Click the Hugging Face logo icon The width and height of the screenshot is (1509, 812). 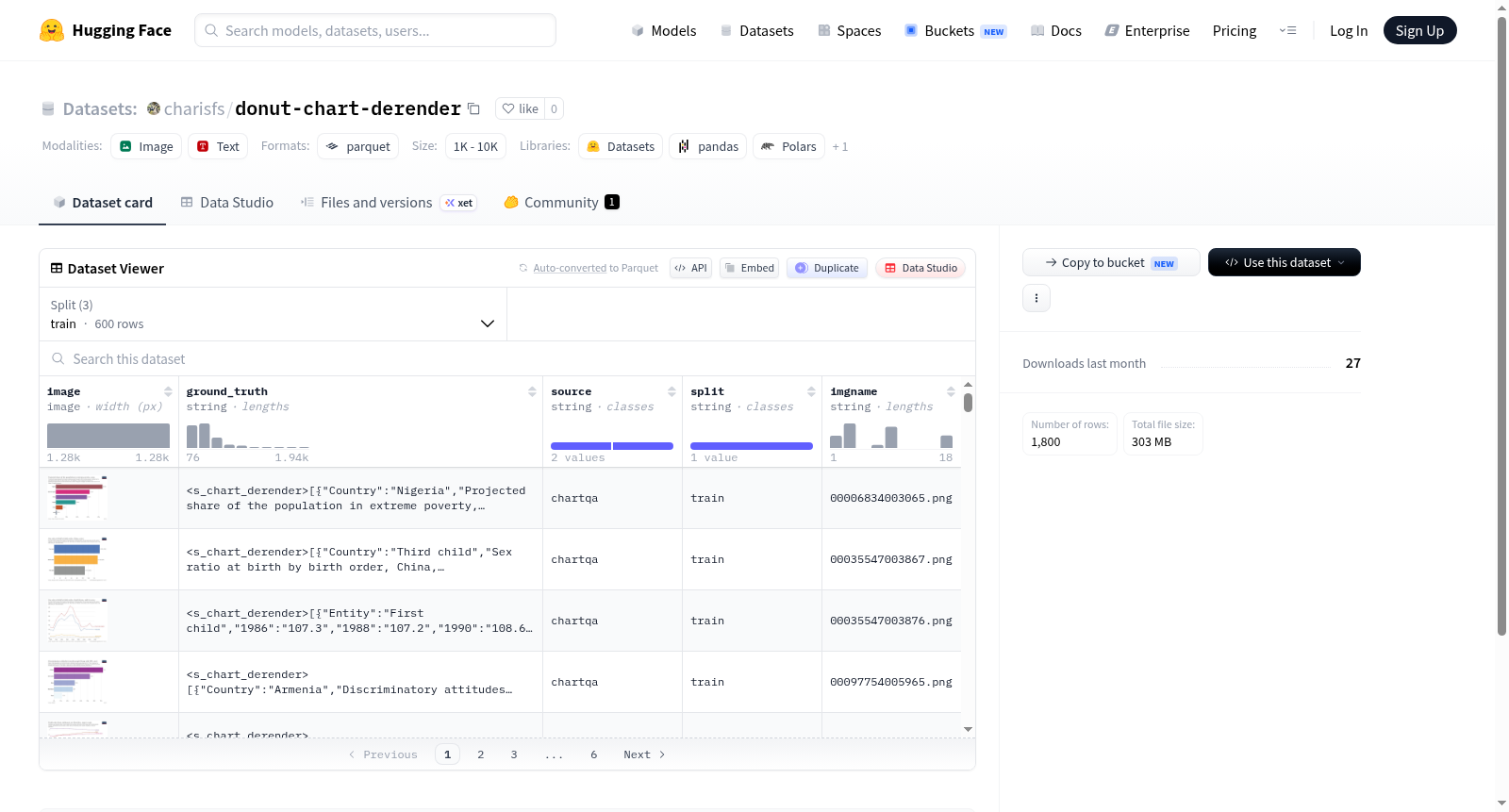52,30
